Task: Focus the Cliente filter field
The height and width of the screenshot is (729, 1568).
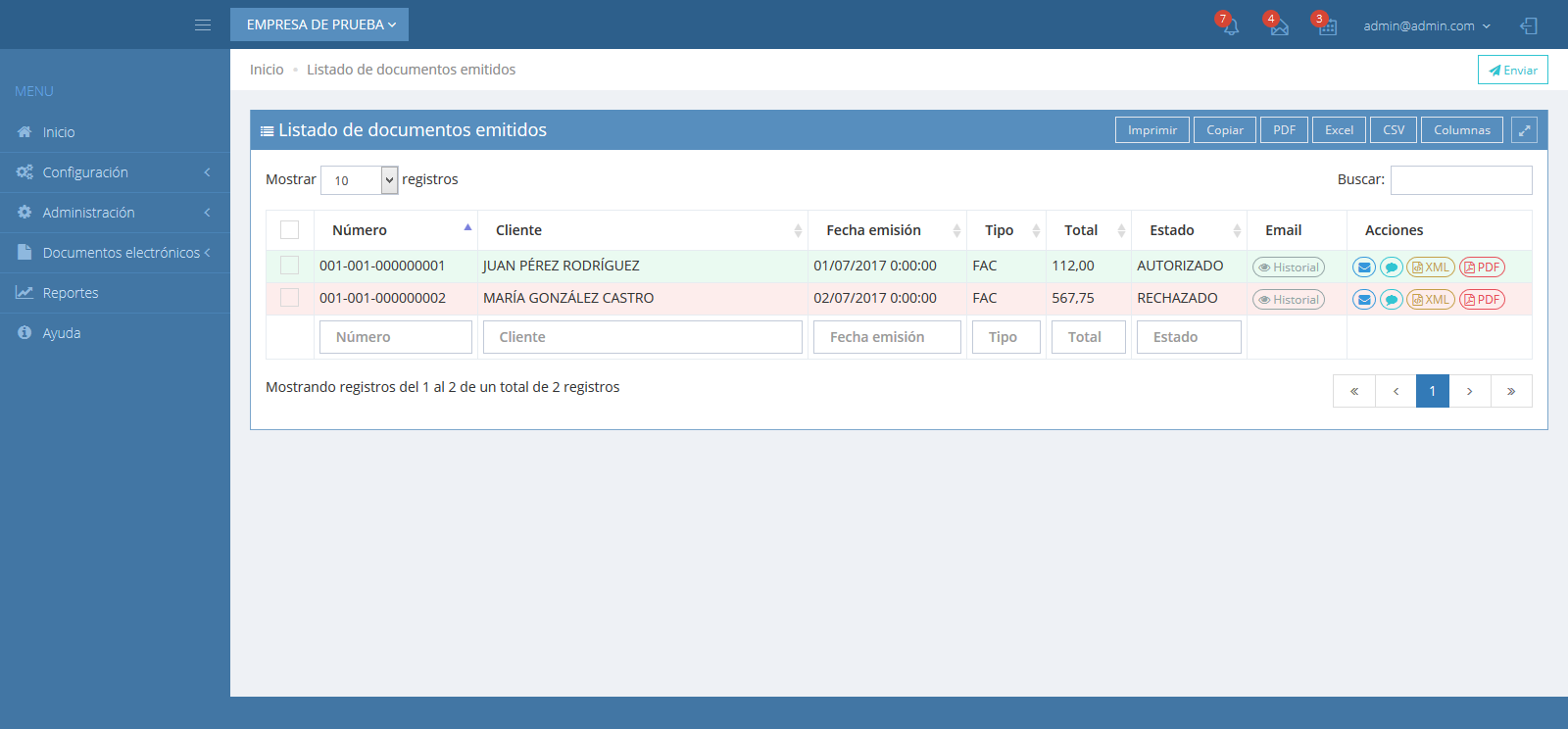Action: (643, 337)
